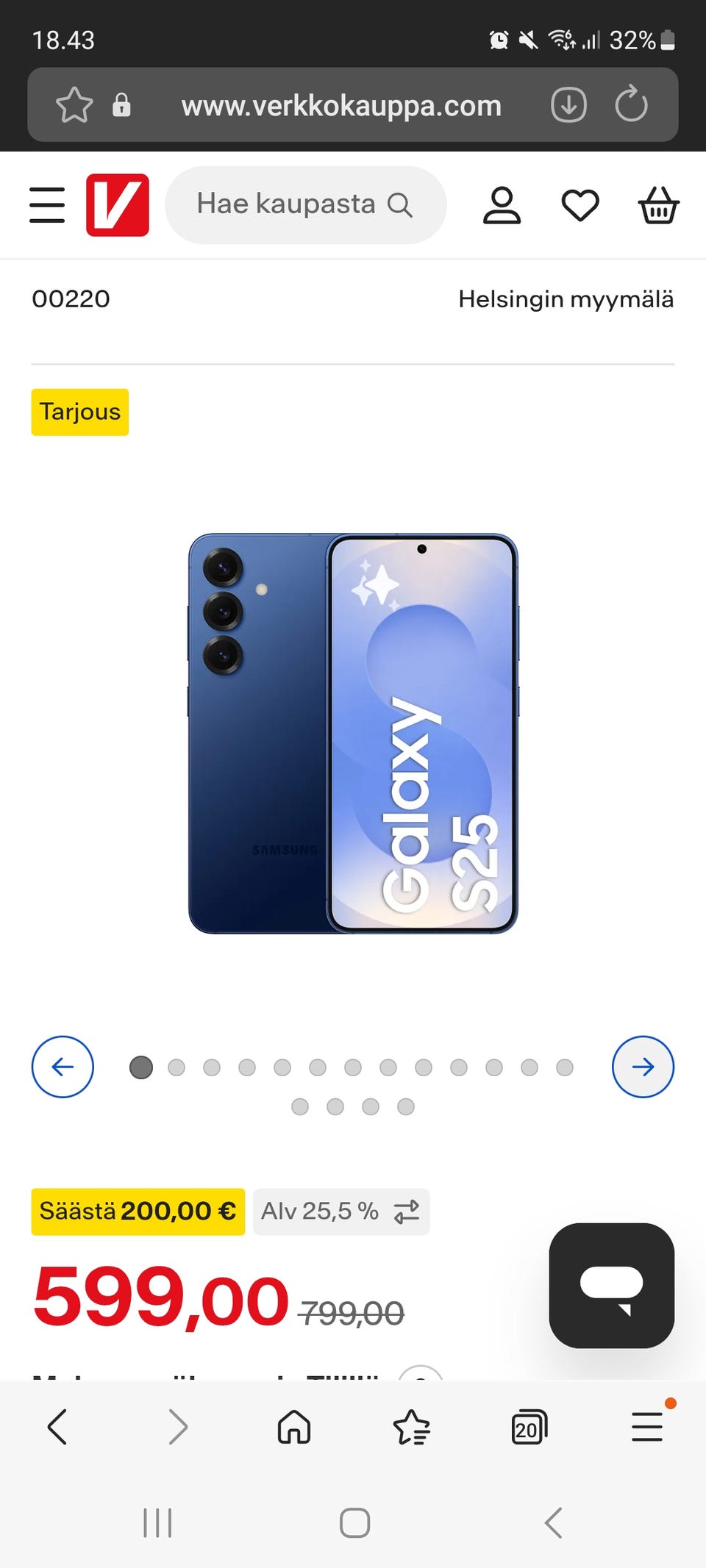This screenshot has width=706, height=1568.
Task: Open the shopping basket icon
Action: point(658,205)
